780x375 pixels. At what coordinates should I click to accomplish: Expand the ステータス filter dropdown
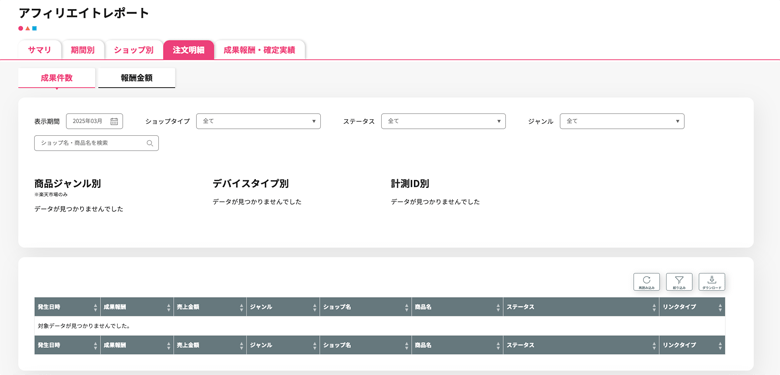point(443,121)
